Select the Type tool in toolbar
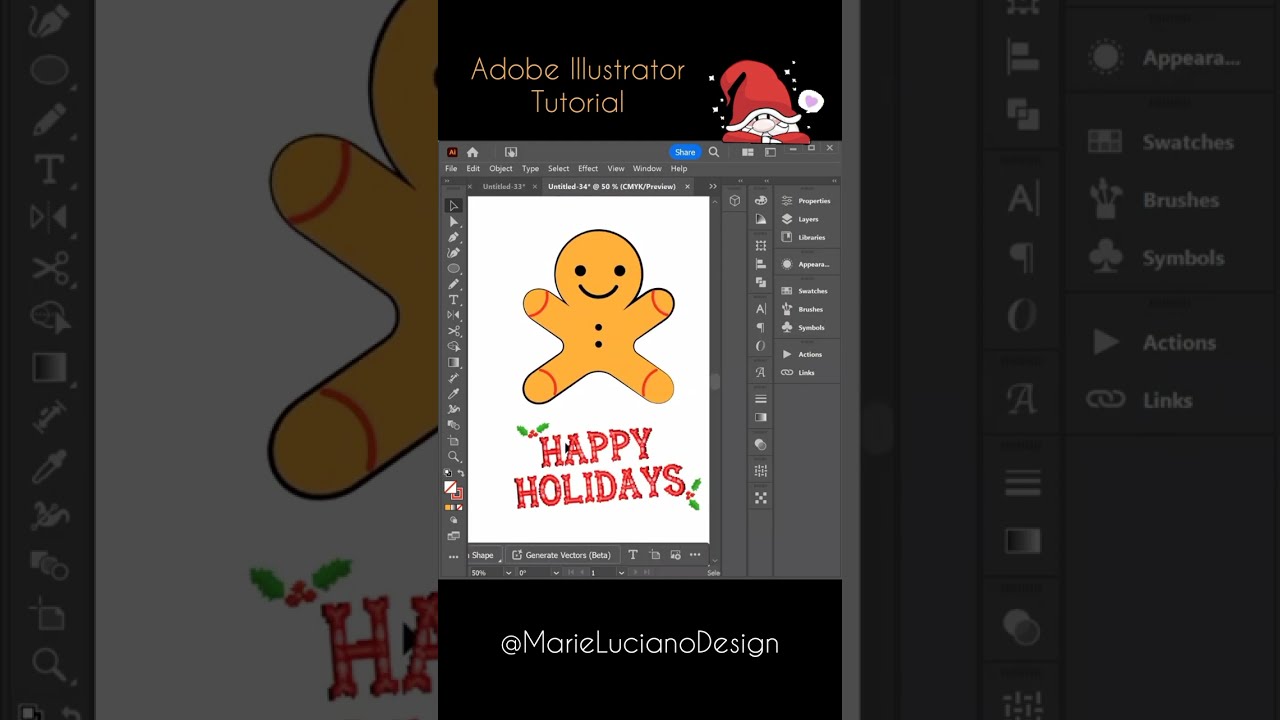 coord(453,300)
